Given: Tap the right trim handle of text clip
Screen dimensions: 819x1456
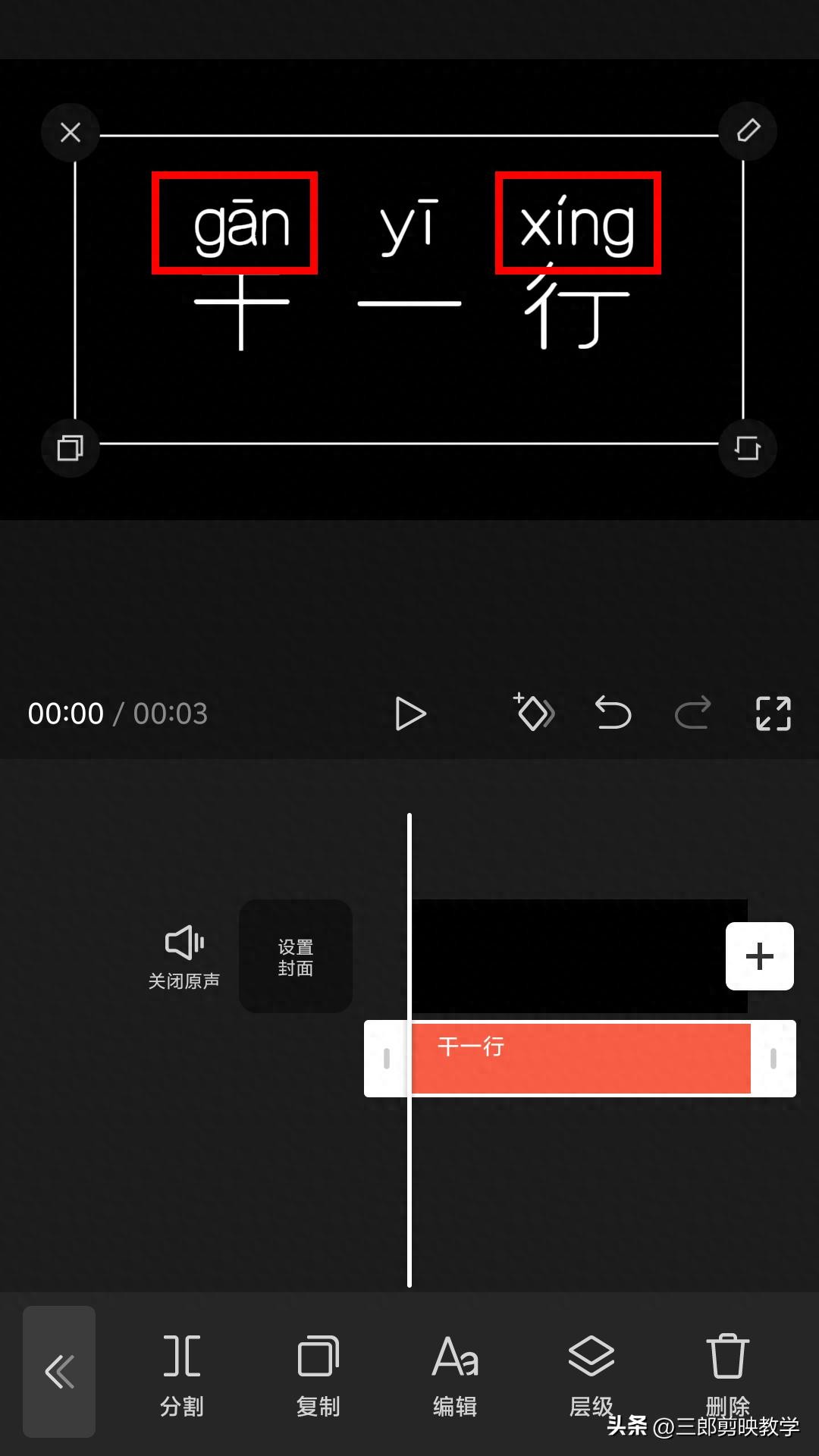Looking at the screenshot, I should pos(773,1059).
